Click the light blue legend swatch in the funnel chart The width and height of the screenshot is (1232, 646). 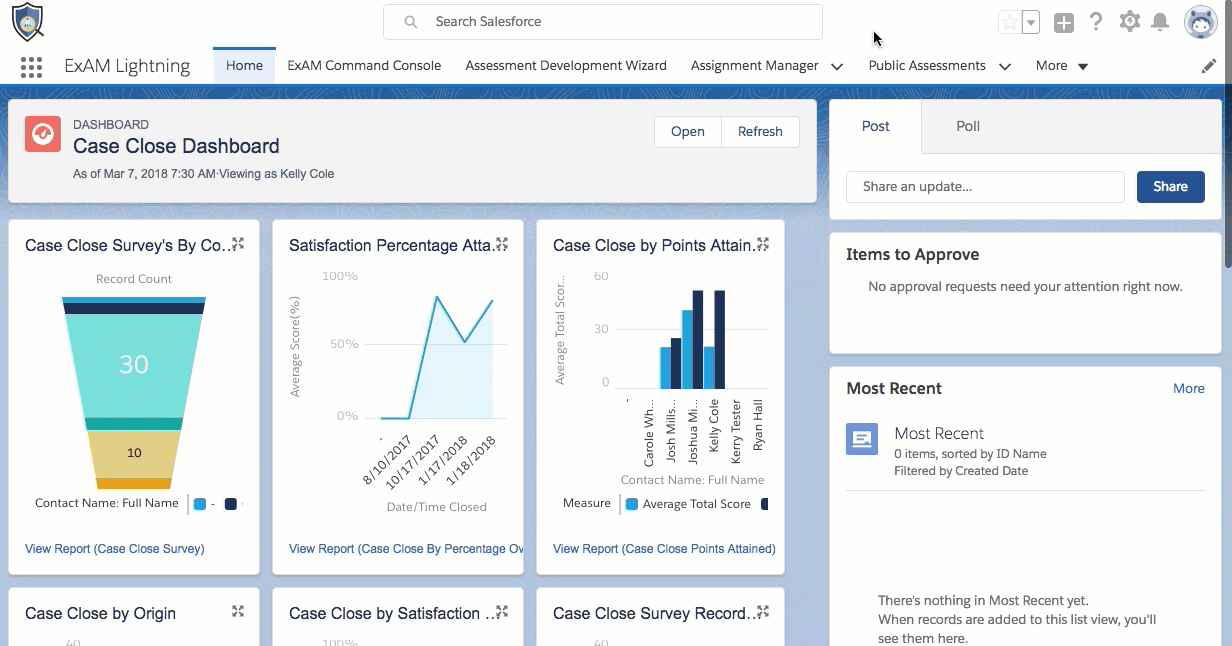tap(200, 504)
